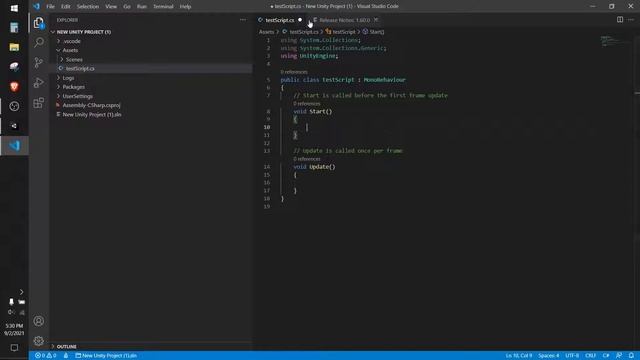Click '0 references' above class testScript
This screenshot has width=640, height=360.
click(x=294, y=72)
